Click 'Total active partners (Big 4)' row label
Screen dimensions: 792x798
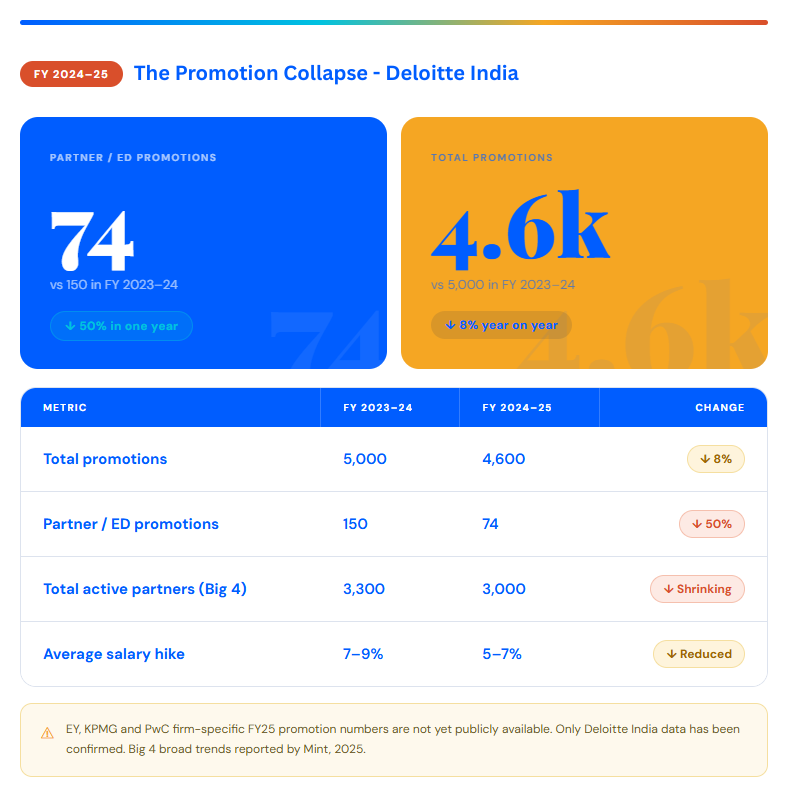pyautogui.click(x=145, y=589)
